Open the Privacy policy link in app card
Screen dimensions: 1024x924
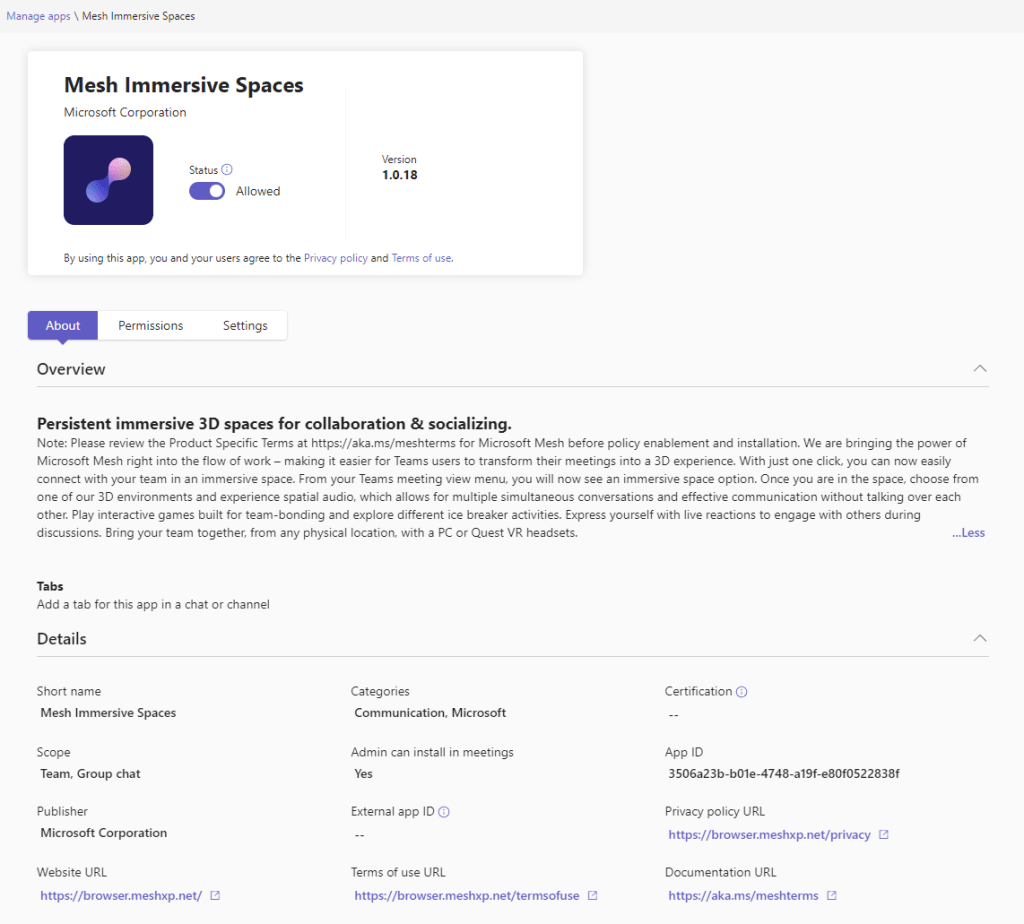click(335, 258)
